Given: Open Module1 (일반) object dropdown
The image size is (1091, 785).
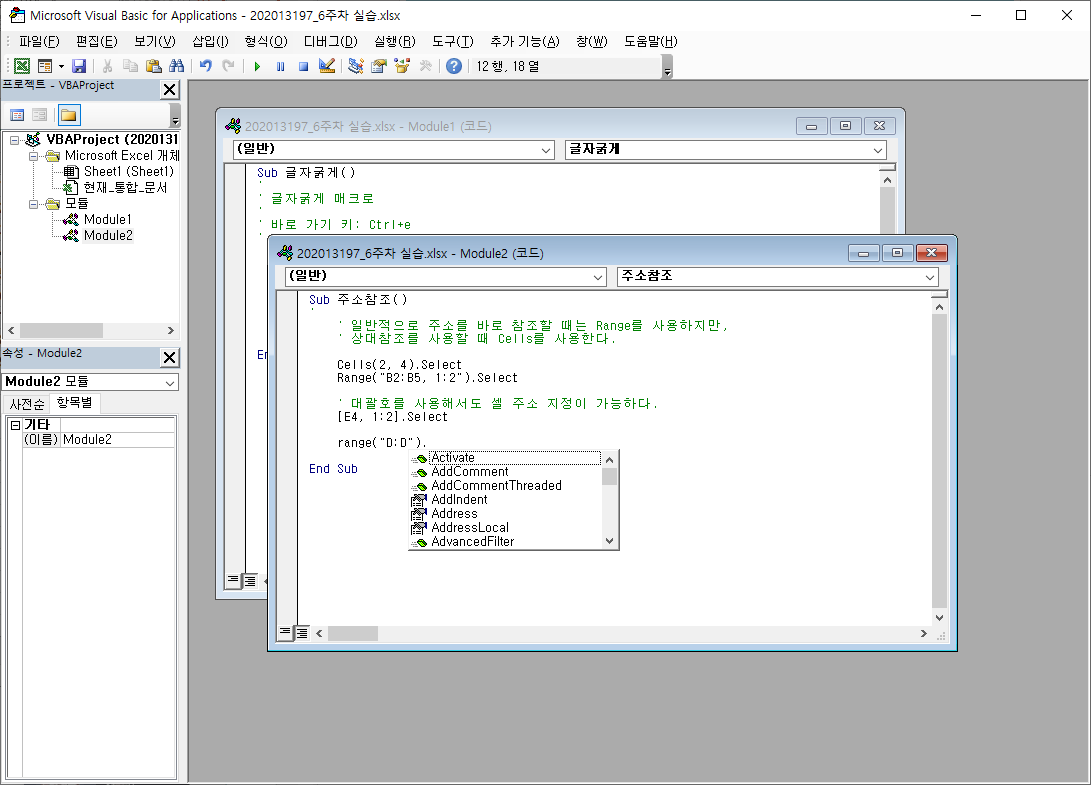Looking at the screenshot, I should point(546,150).
